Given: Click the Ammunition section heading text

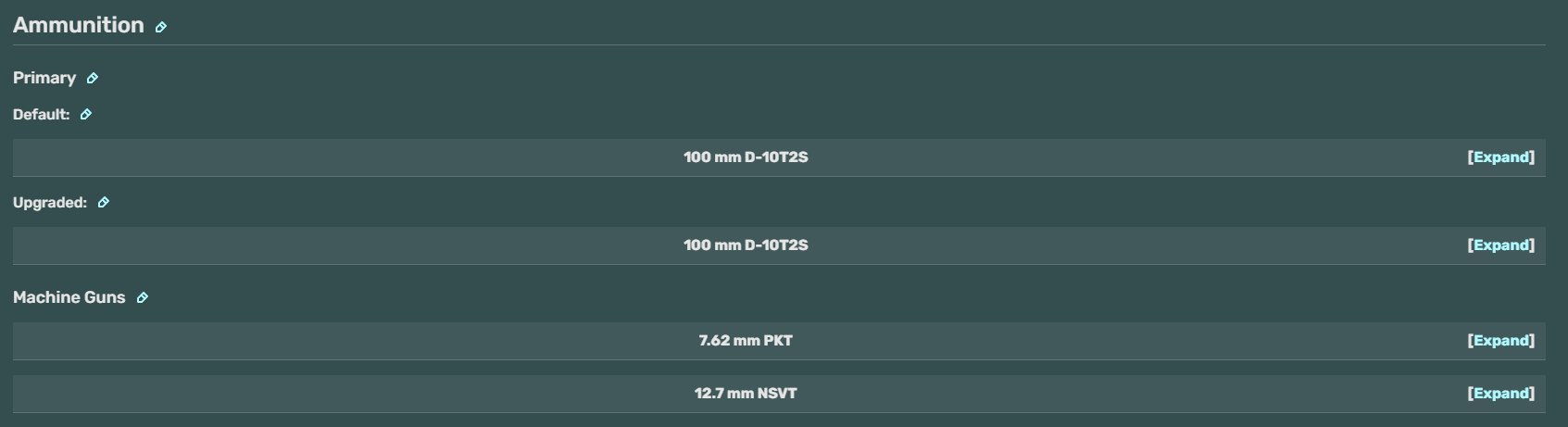Looking at the screenshot, I should [x=79, y=25].
